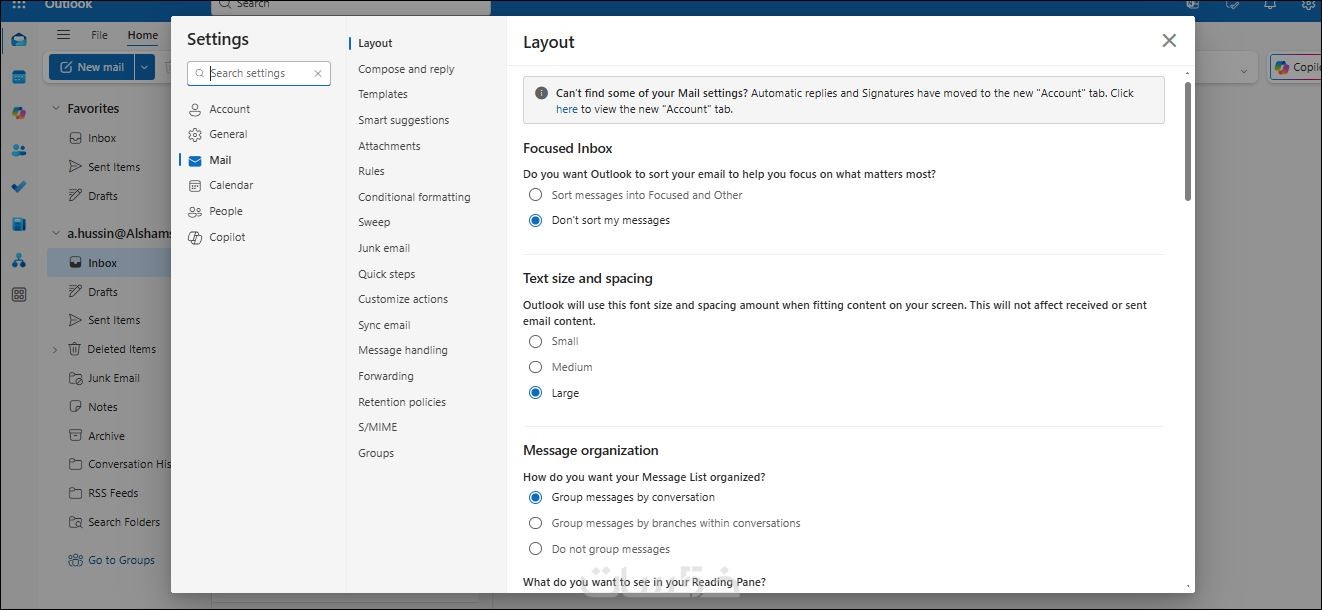This screenshot has width=1322, height=610.
Task: Open Copilot from the left app rail
Action: pos(19,113)
